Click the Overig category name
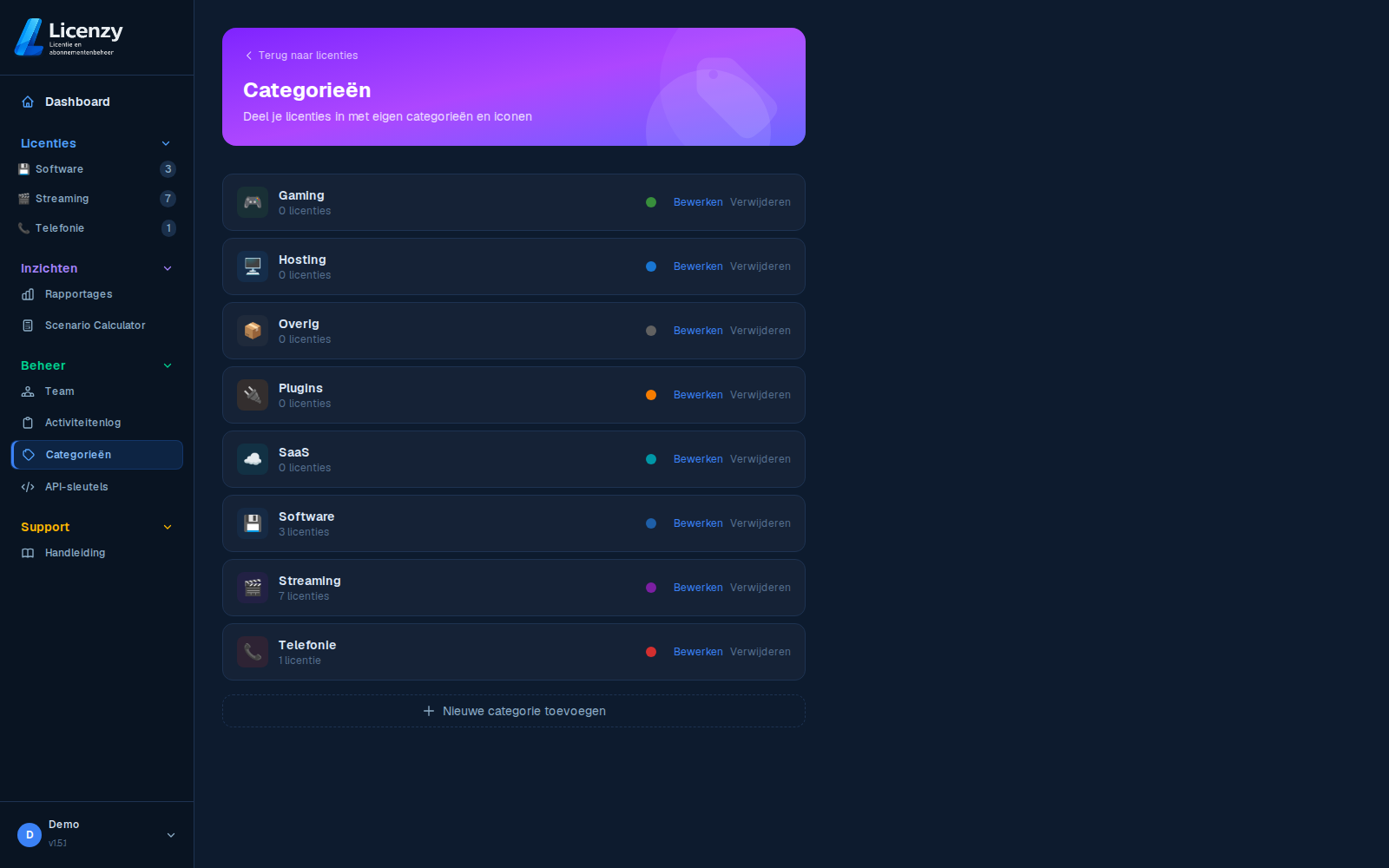 [x=299, y=324]
